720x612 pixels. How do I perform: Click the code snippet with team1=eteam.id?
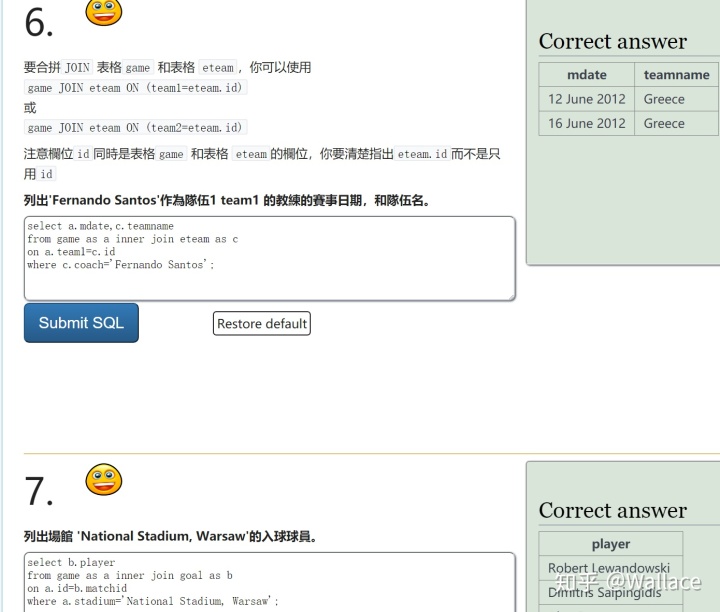click(135, 88)
